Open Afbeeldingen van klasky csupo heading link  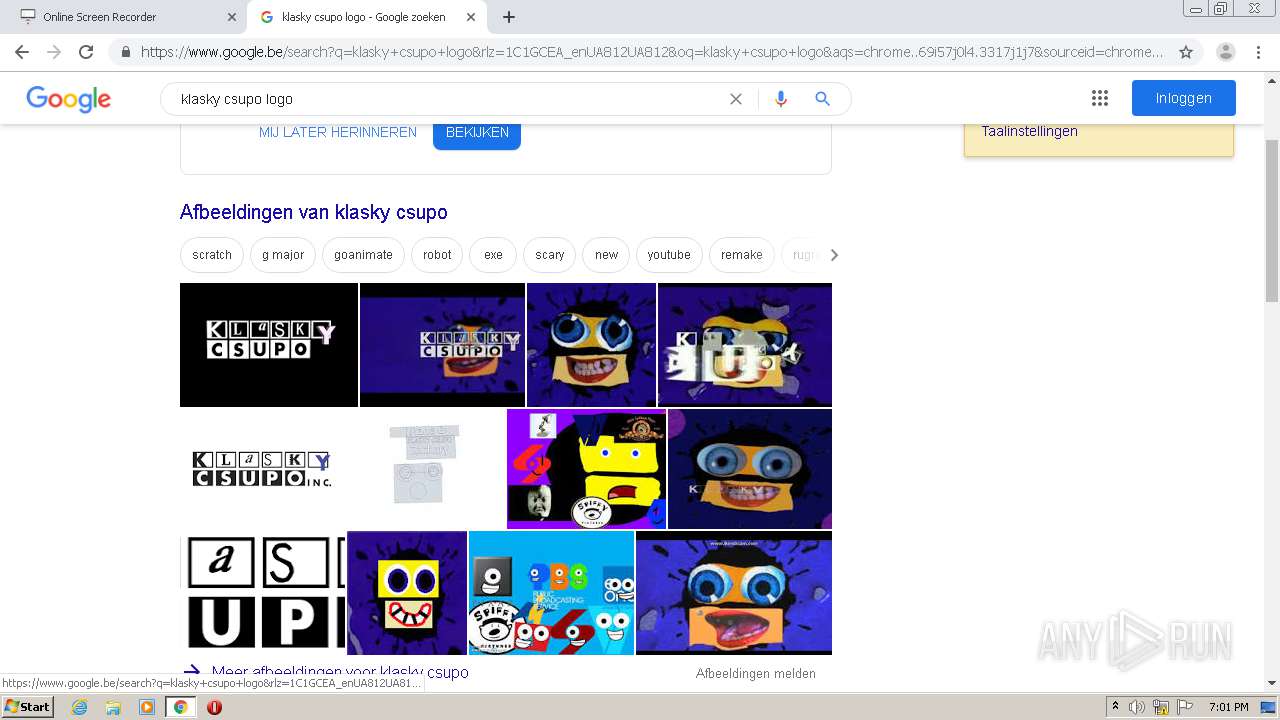click(x=314, y=212)
